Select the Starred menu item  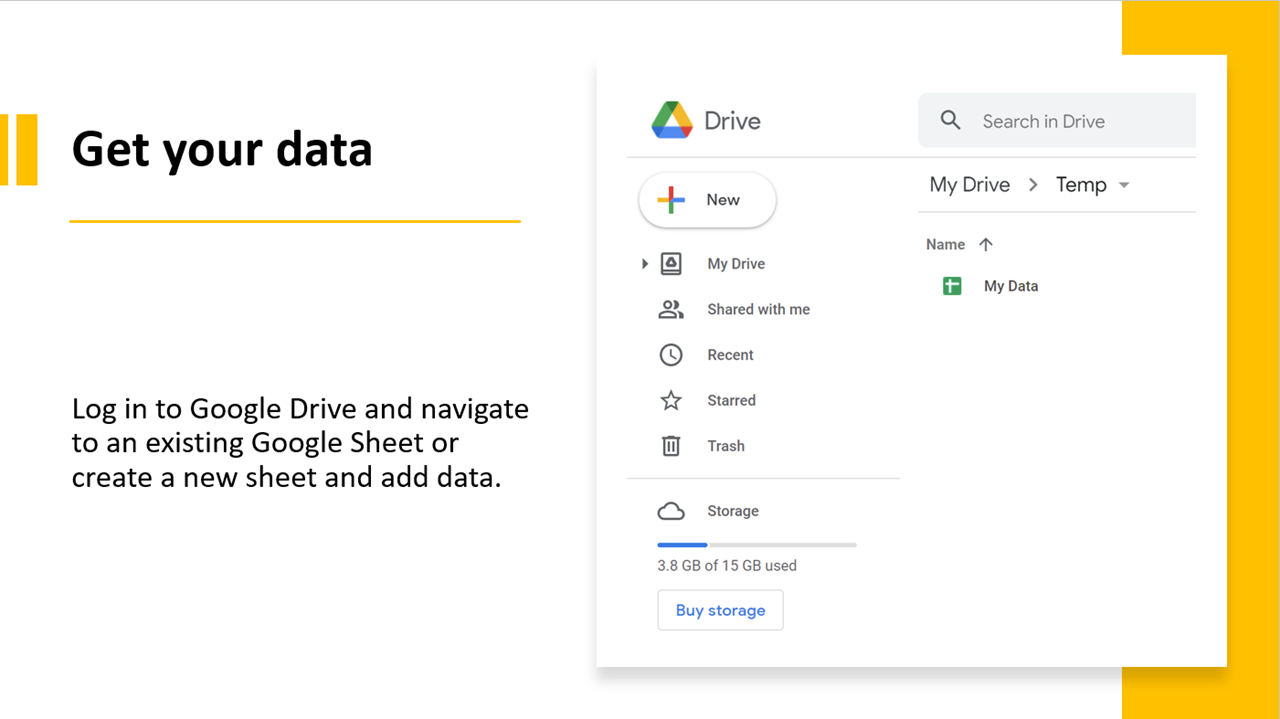pos(731,401)
